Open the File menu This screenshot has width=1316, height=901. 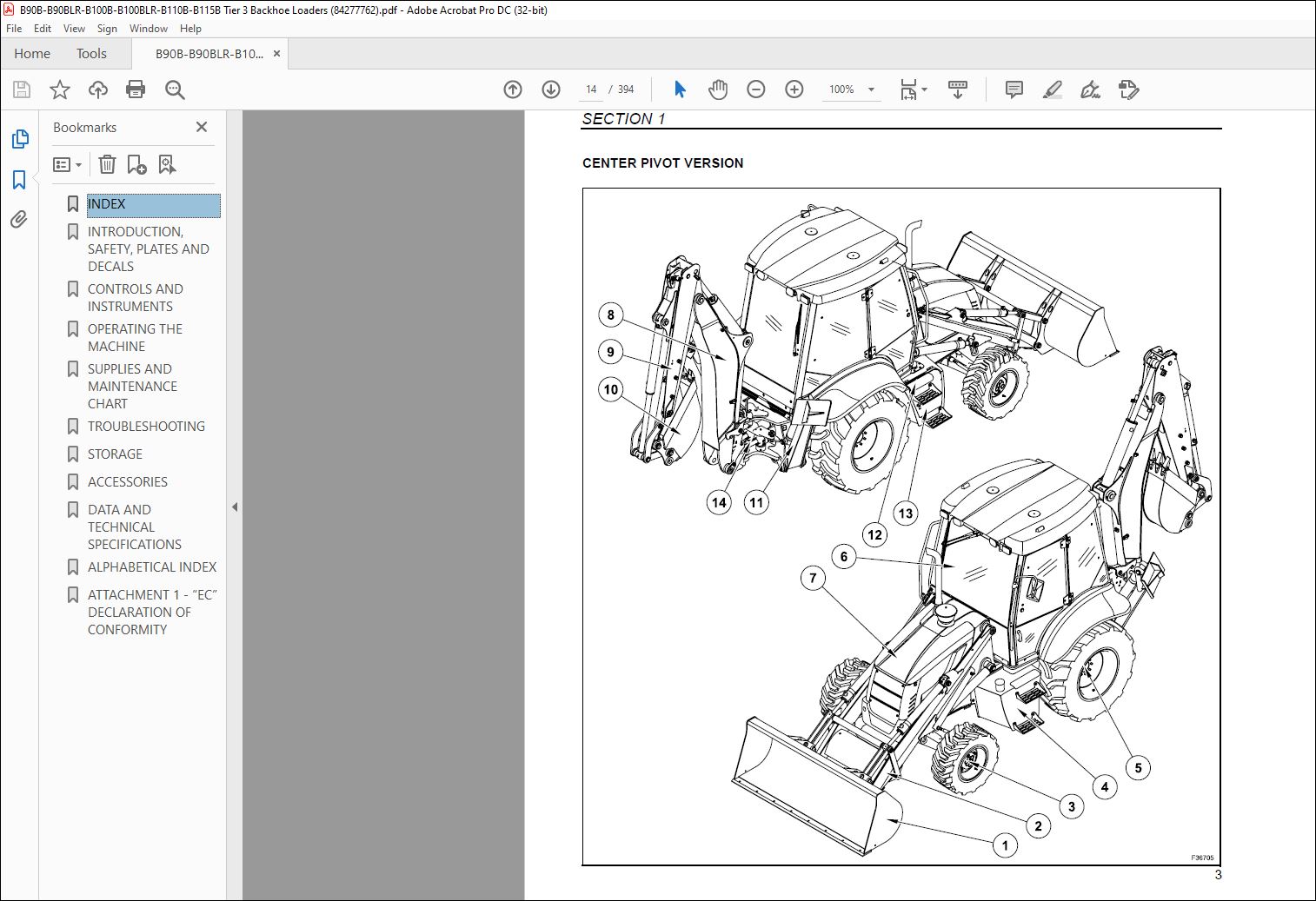coord(14,29)
